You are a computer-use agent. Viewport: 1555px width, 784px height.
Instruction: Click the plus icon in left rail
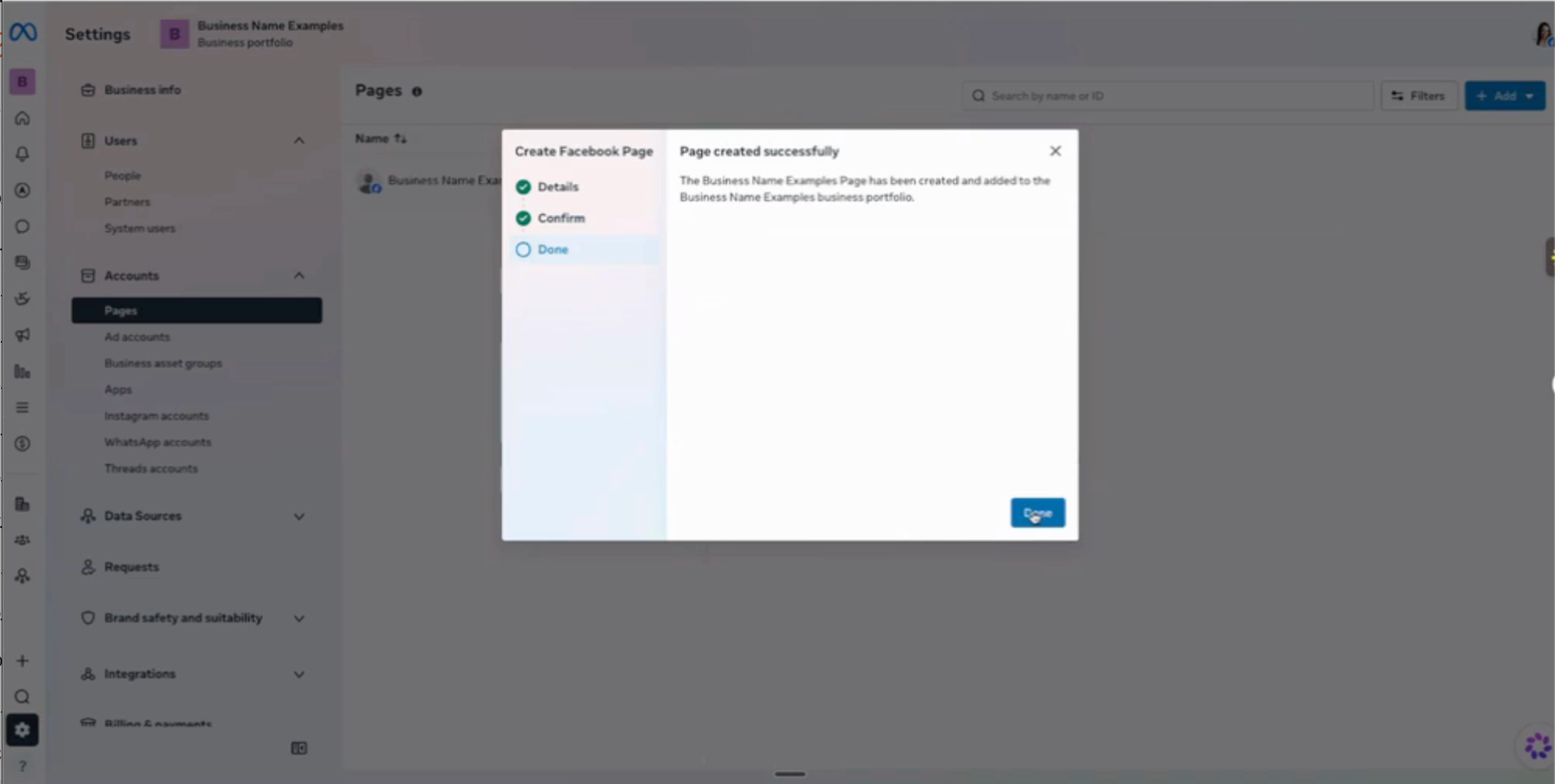[x=23, y=660]
